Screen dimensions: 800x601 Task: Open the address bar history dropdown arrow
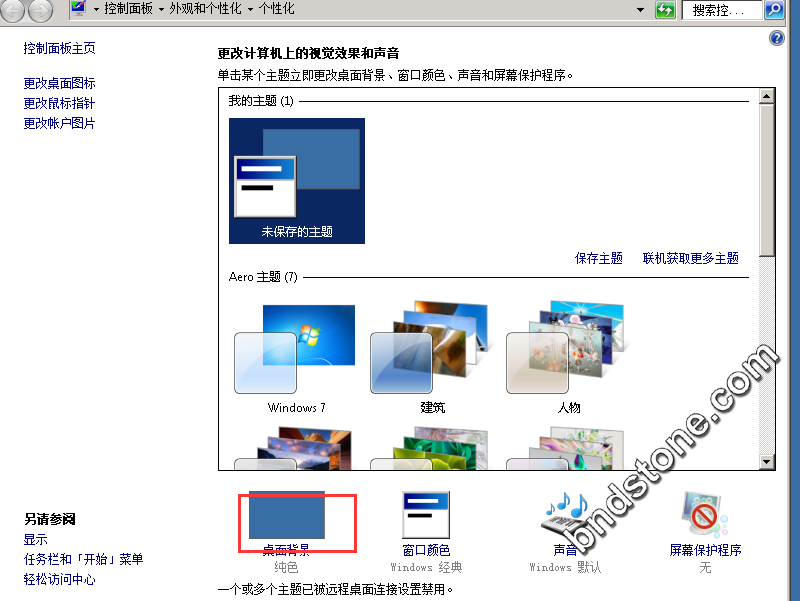[641, 9]
